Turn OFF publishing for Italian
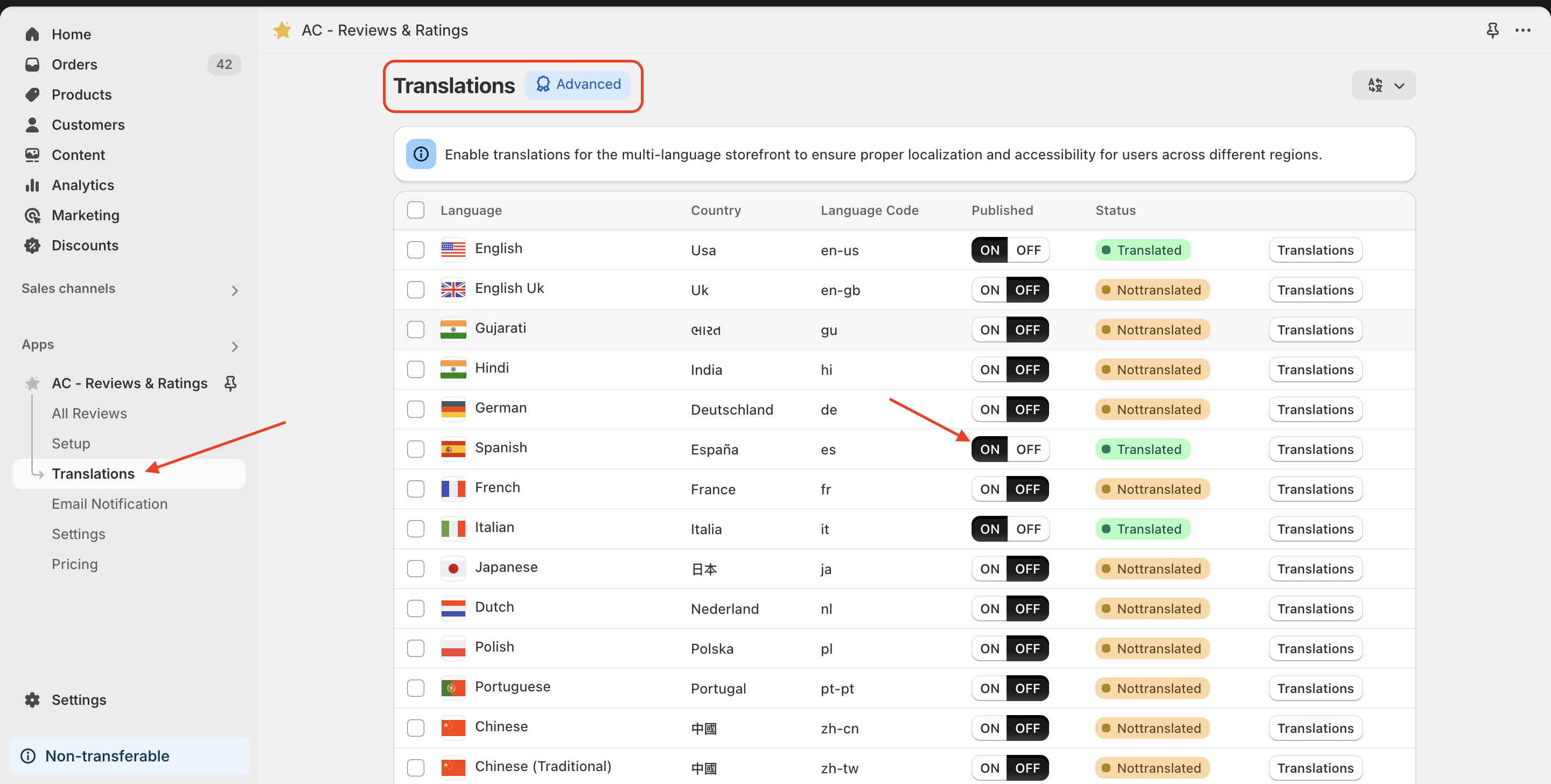The width and height of the screenshot is (1551, 784). 1028,529
